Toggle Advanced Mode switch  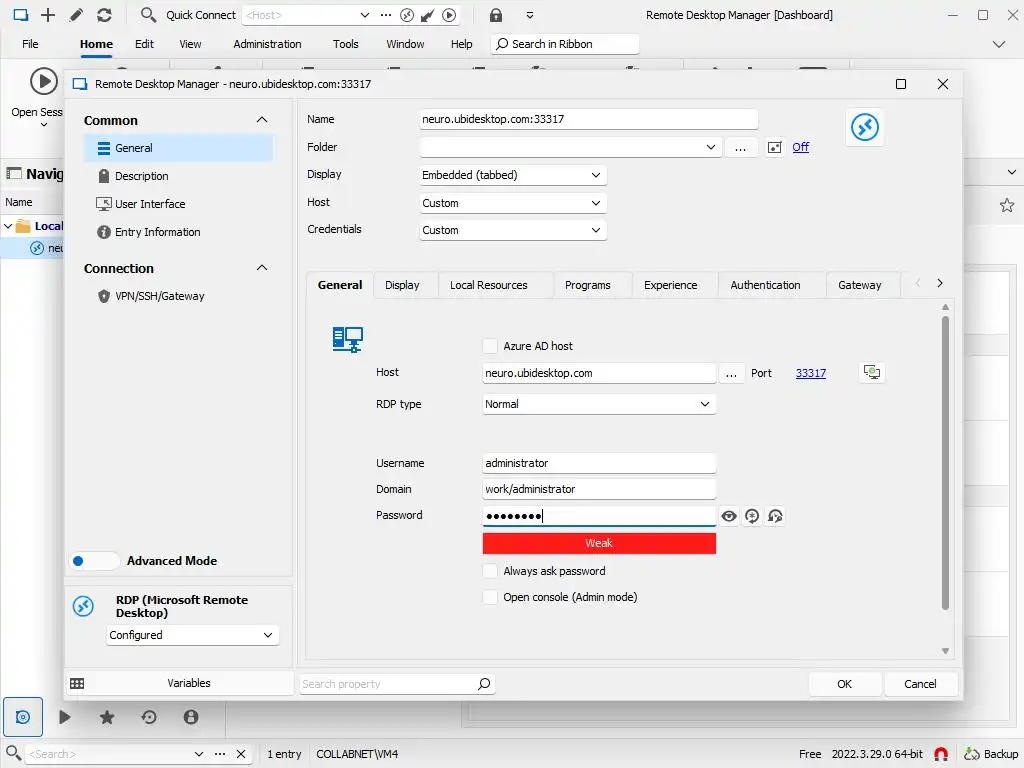95,560
